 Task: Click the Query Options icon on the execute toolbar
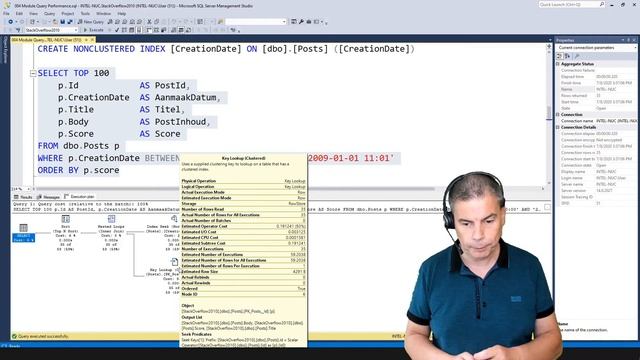(131, 30)
